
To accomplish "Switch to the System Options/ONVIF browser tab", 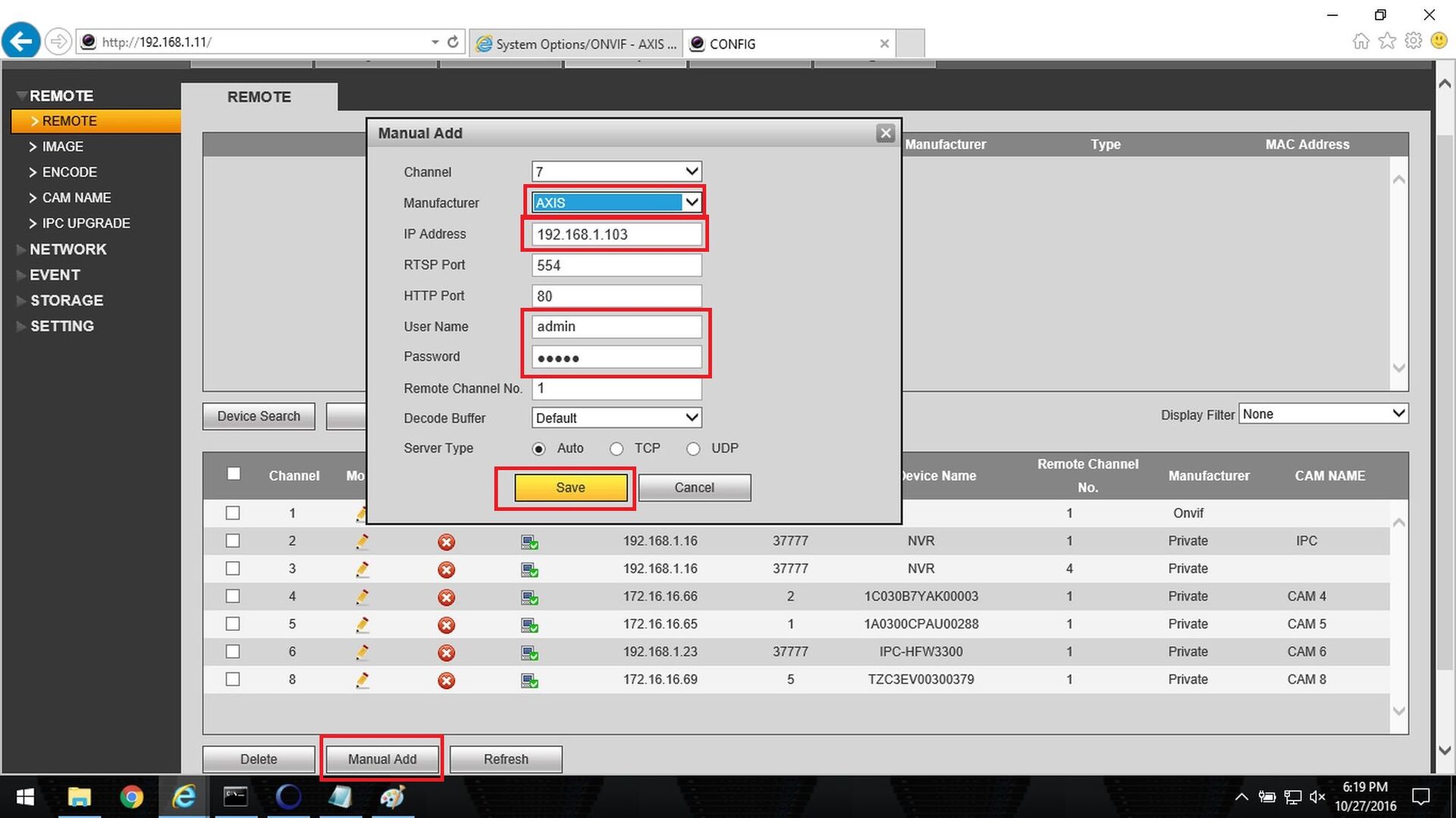I will tap(576, 44).
